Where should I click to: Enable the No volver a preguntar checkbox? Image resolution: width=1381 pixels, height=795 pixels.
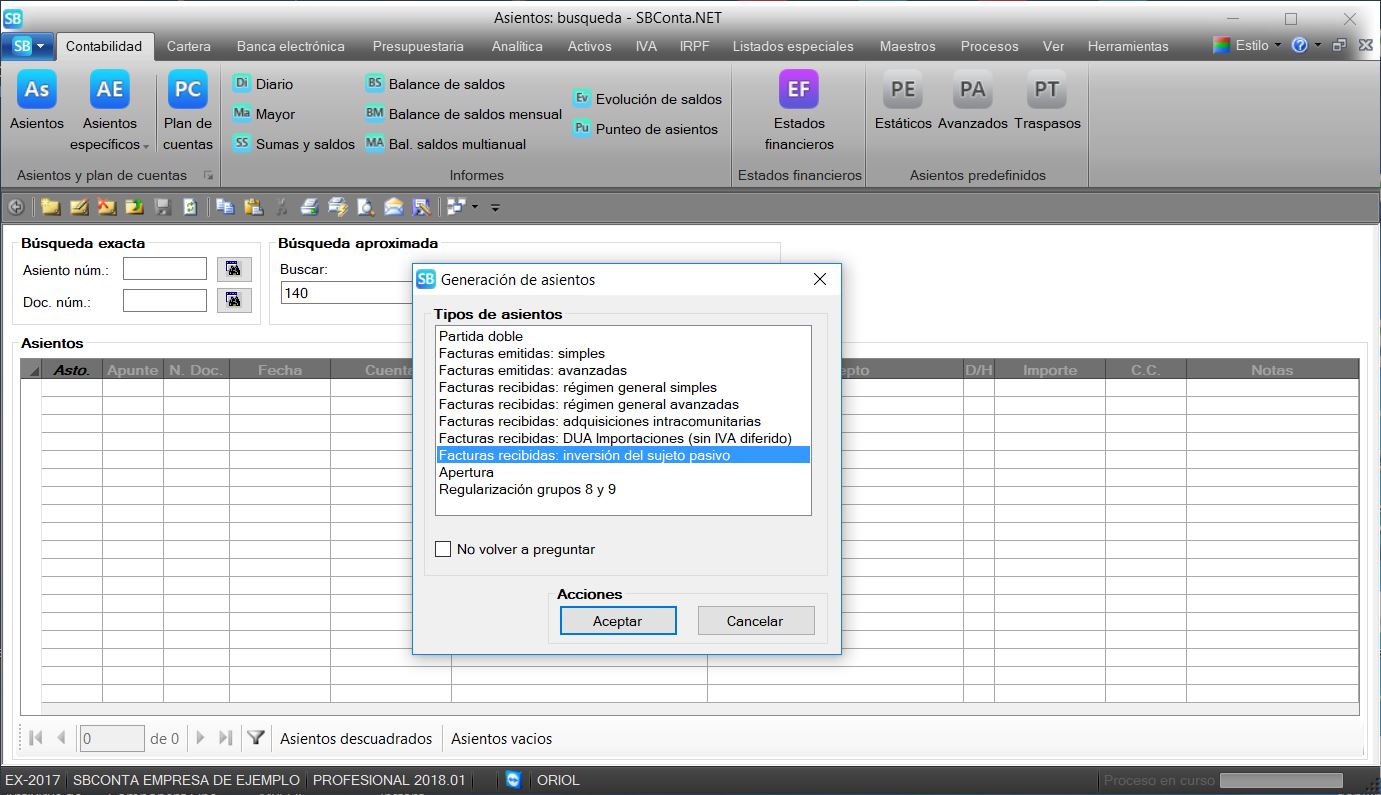(x=443, y=549)
